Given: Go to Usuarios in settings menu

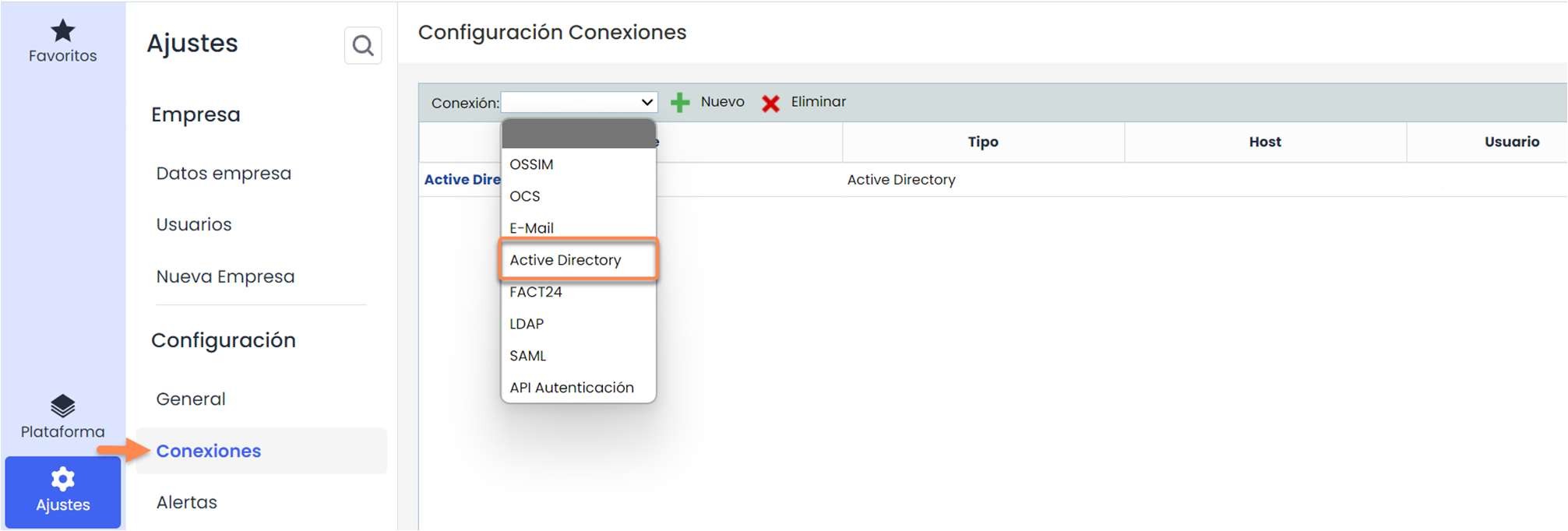Looking at the screenshot, I should point(194,225).
